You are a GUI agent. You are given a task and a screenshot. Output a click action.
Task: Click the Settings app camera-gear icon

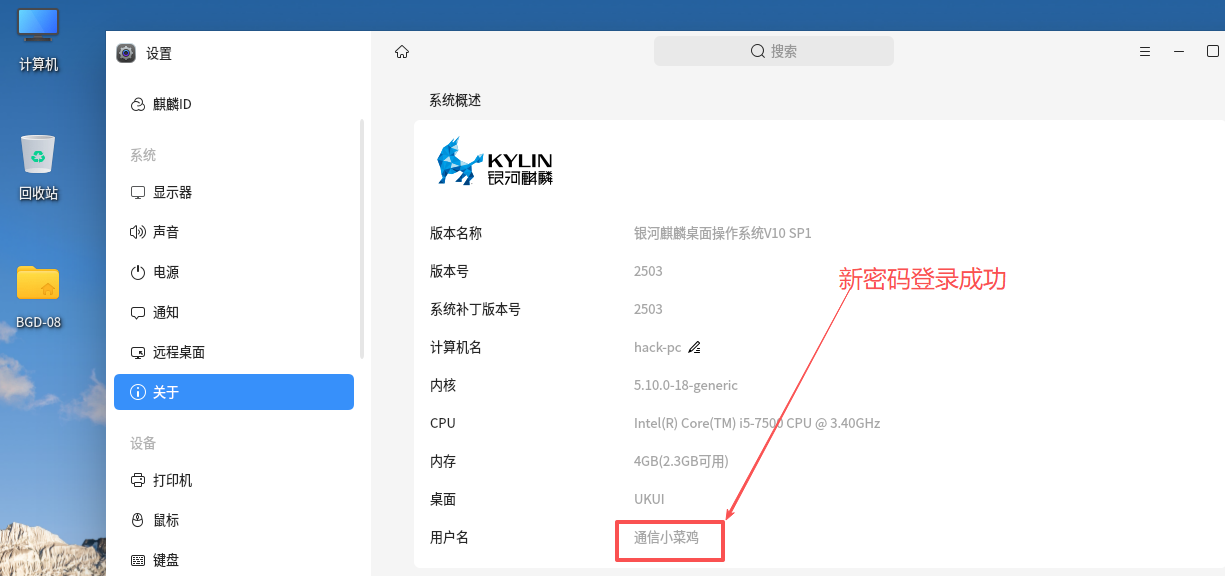click(x=126, y=53)
